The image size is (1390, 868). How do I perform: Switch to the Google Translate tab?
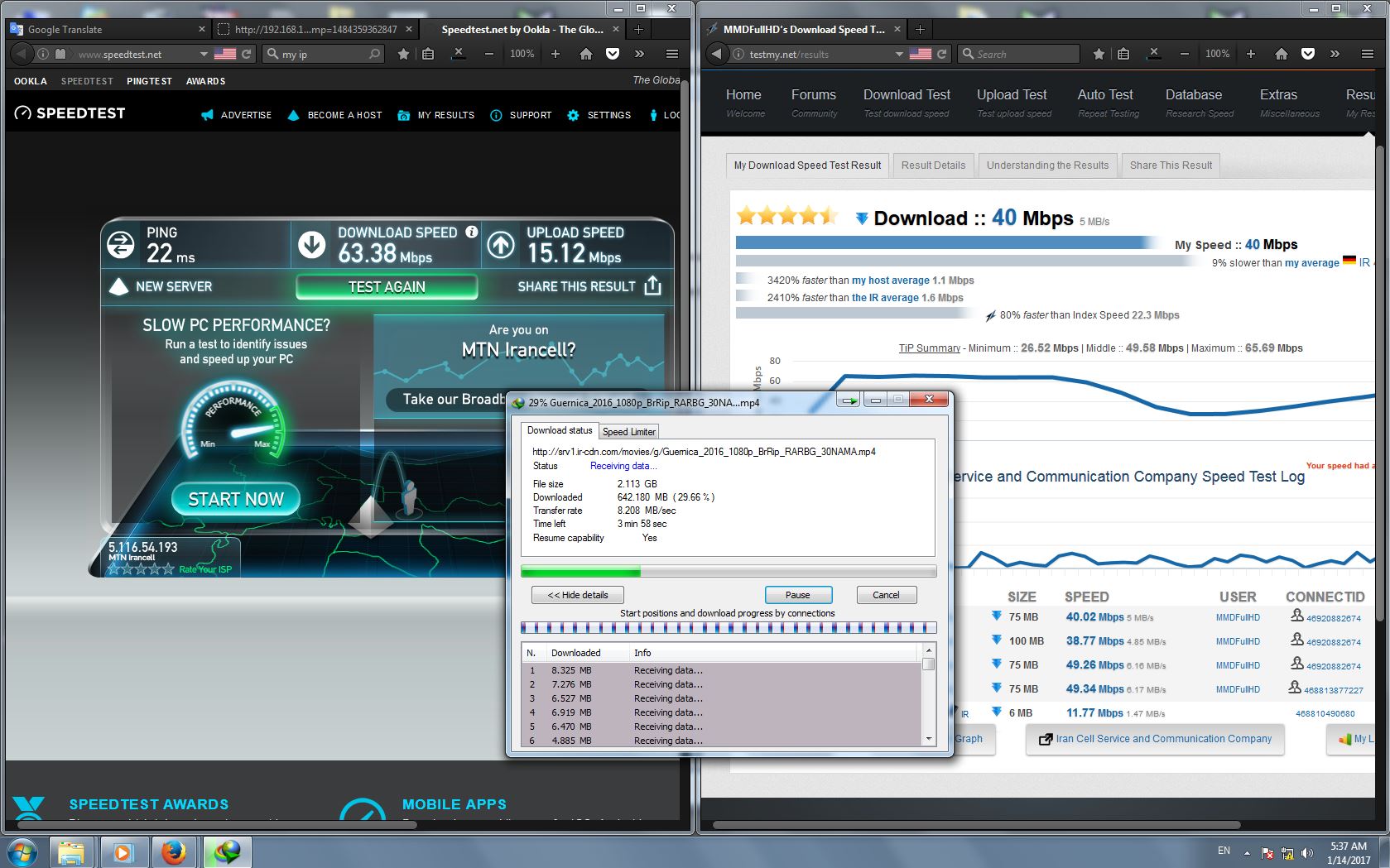click(108, 29)
